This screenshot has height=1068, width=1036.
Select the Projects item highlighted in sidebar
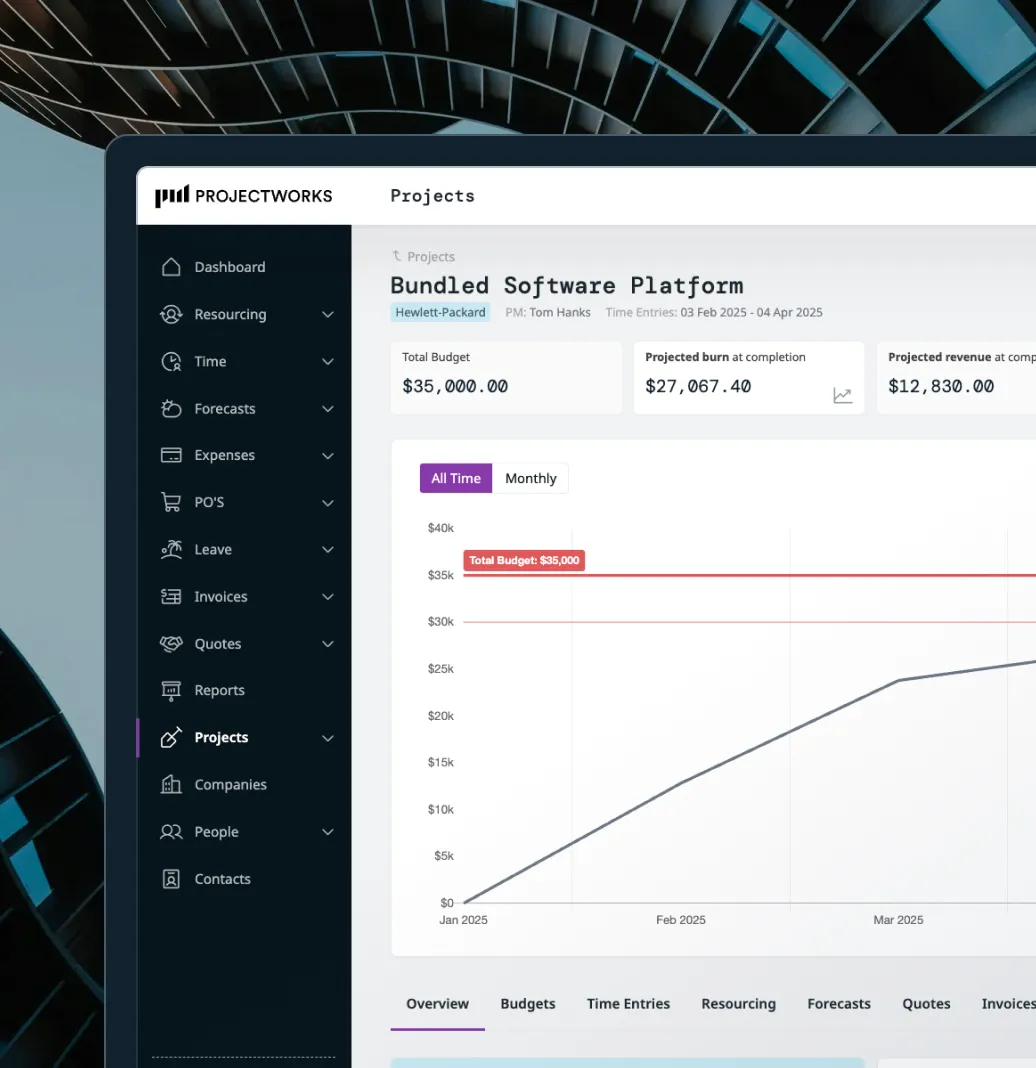222,737
